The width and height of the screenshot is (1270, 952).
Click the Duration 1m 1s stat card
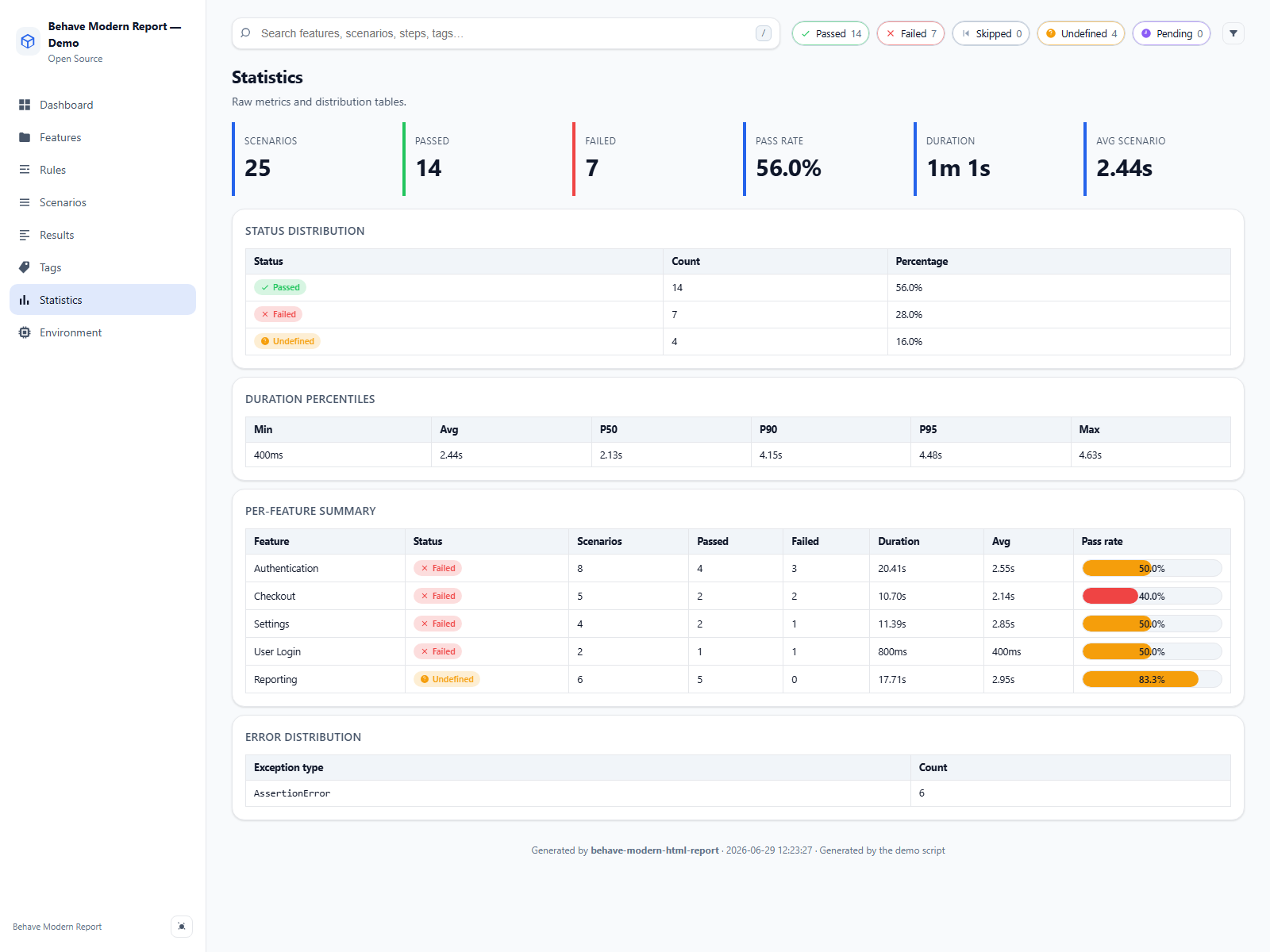(994, 159)
